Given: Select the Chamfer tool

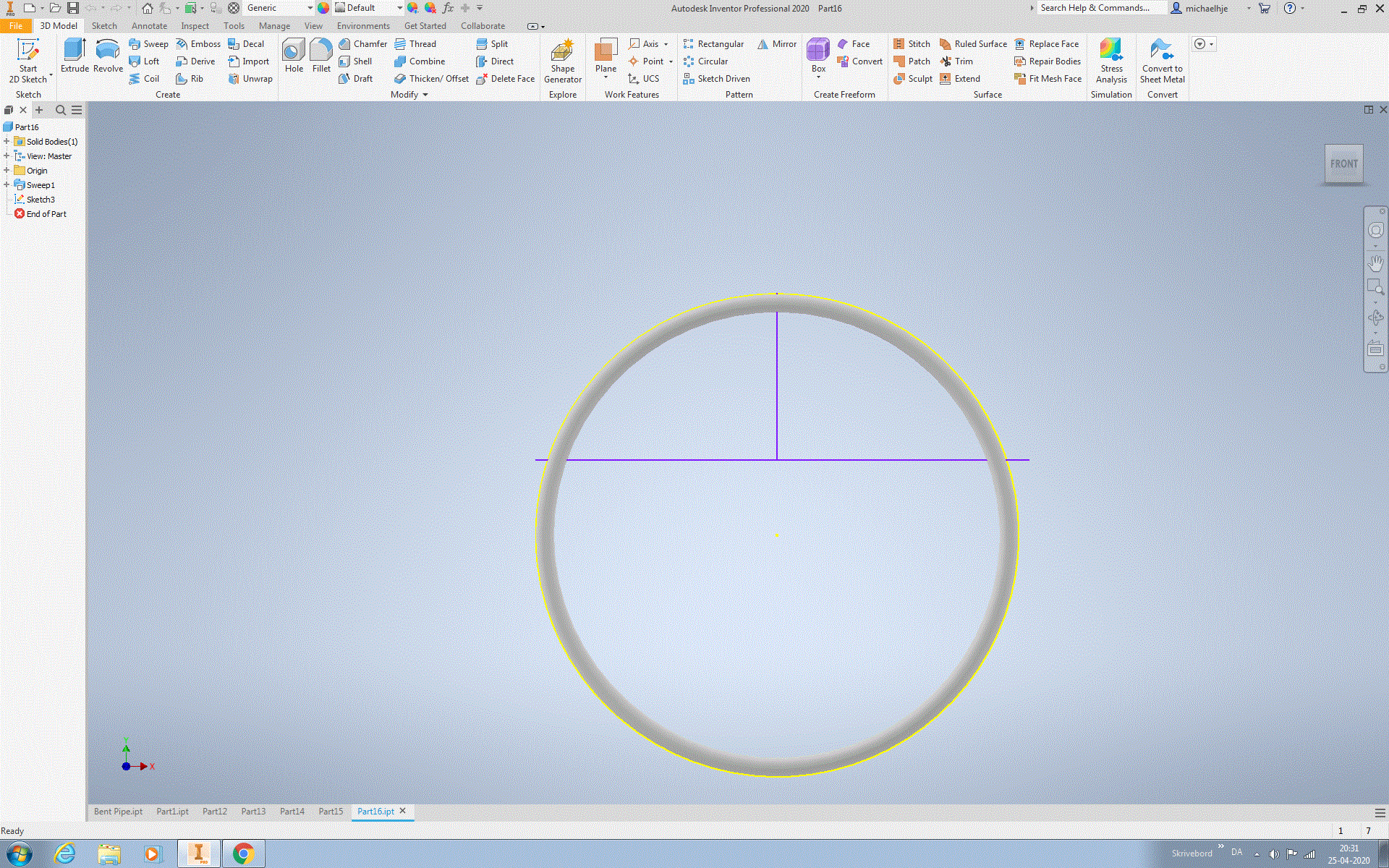Looking at the screenshot, I should [x=362, y=43].
